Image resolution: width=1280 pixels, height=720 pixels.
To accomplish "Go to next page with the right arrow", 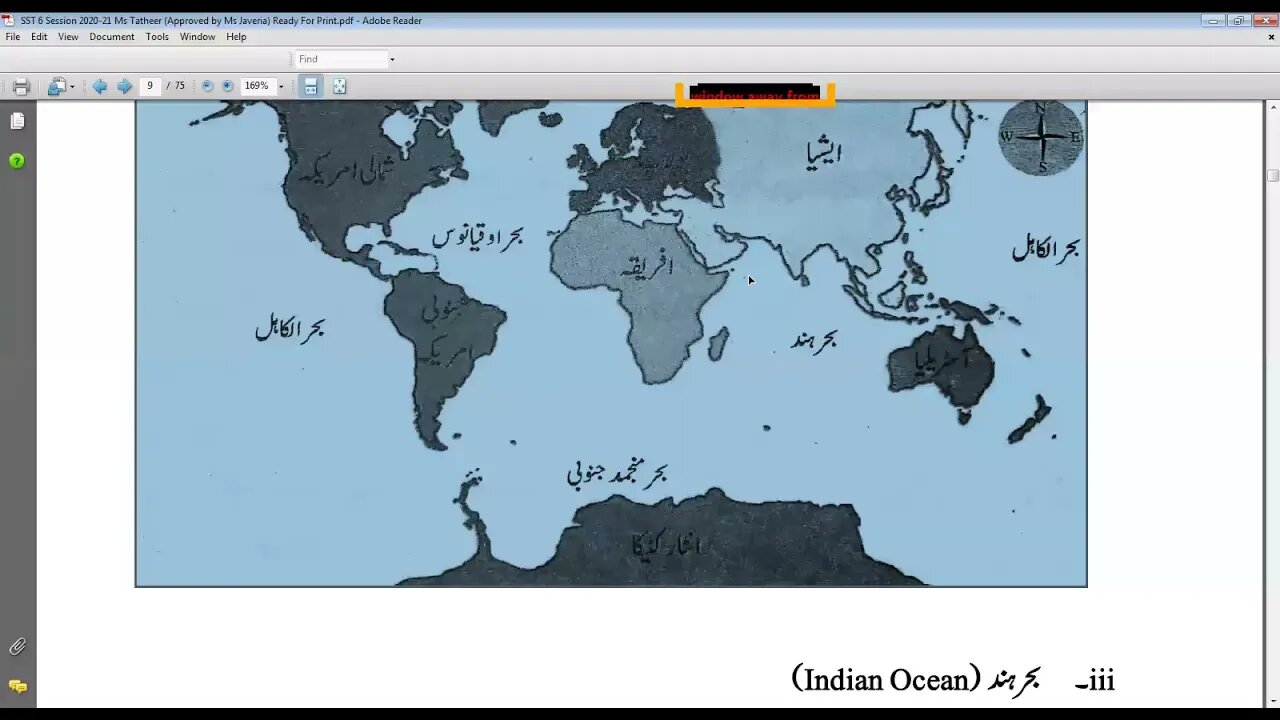I will coord(124,86).
